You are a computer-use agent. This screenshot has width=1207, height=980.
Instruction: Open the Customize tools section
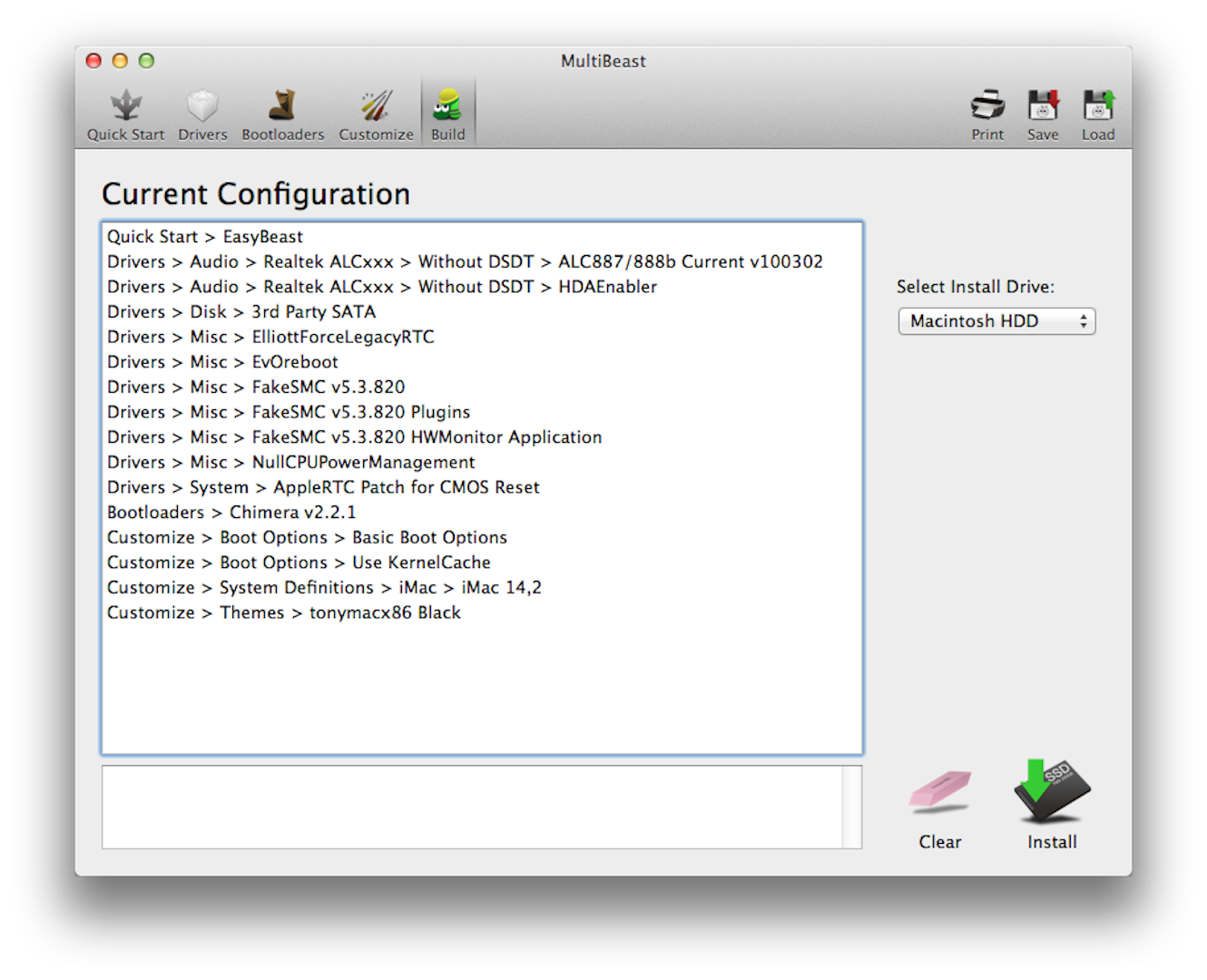coord(376,115)
